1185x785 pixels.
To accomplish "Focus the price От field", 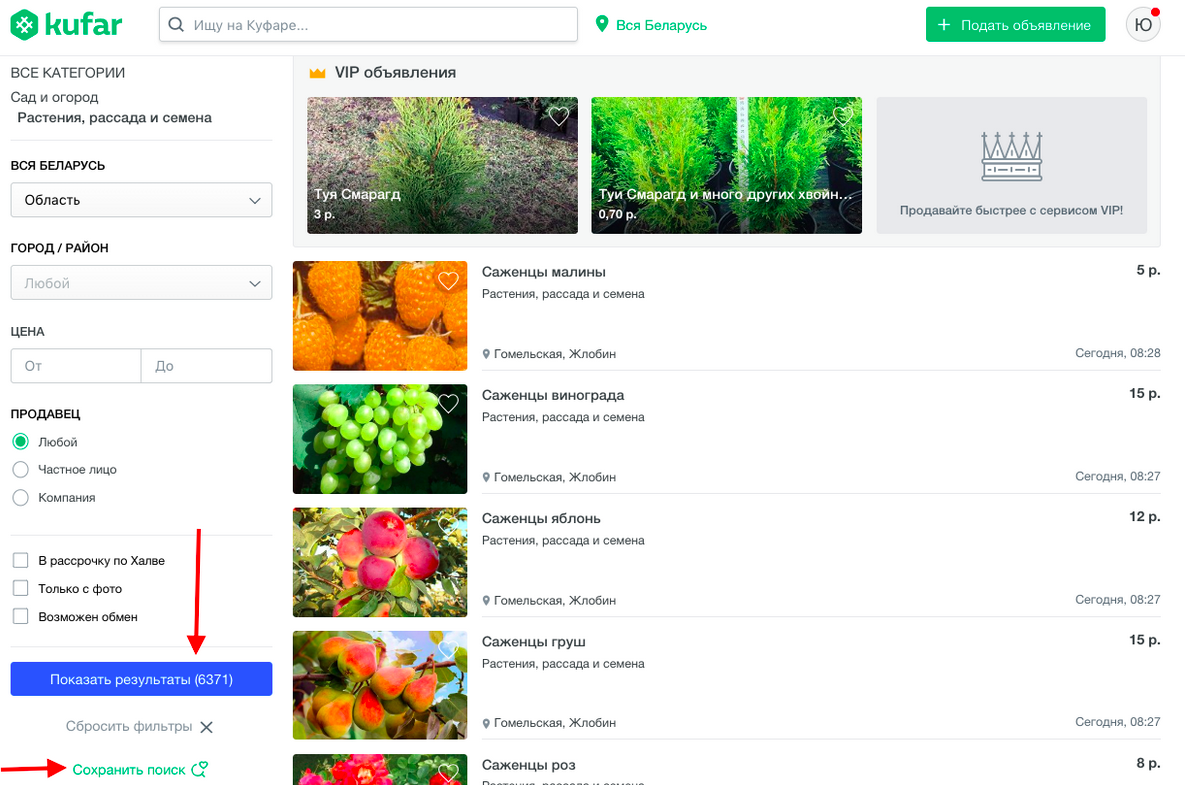I will (x=76, y=366).
